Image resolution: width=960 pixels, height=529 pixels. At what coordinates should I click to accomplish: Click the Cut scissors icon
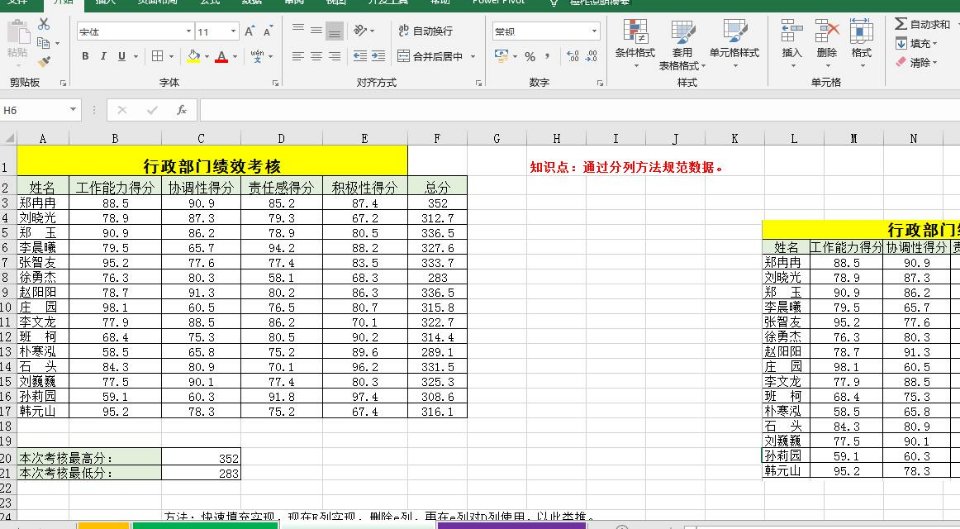[x=43, y=24]
